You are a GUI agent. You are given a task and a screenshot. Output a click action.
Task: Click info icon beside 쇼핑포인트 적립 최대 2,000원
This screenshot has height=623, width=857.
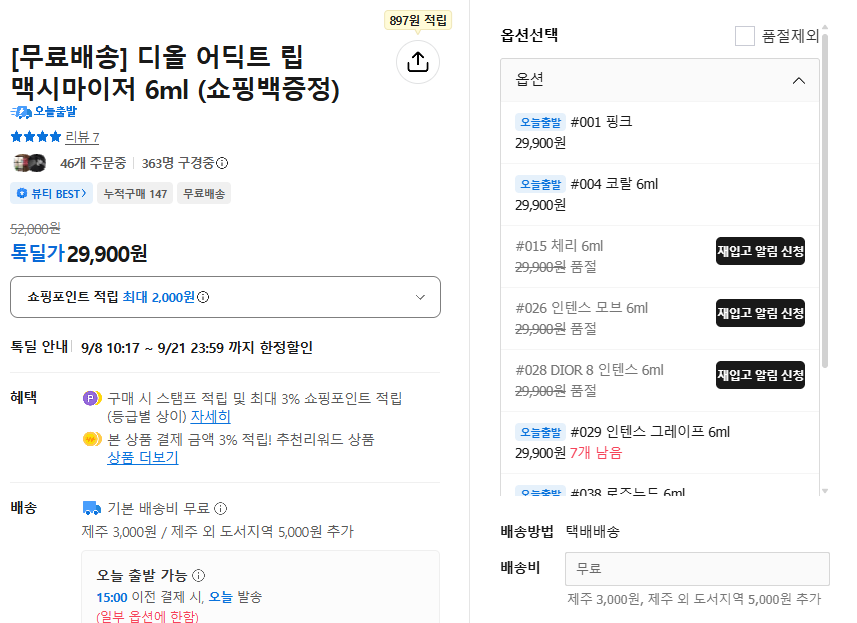203,297
